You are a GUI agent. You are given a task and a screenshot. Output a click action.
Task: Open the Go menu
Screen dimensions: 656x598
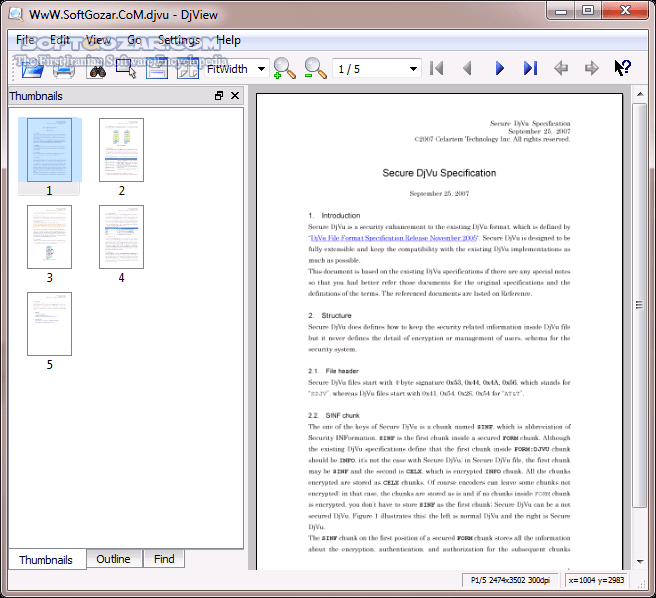134,40
